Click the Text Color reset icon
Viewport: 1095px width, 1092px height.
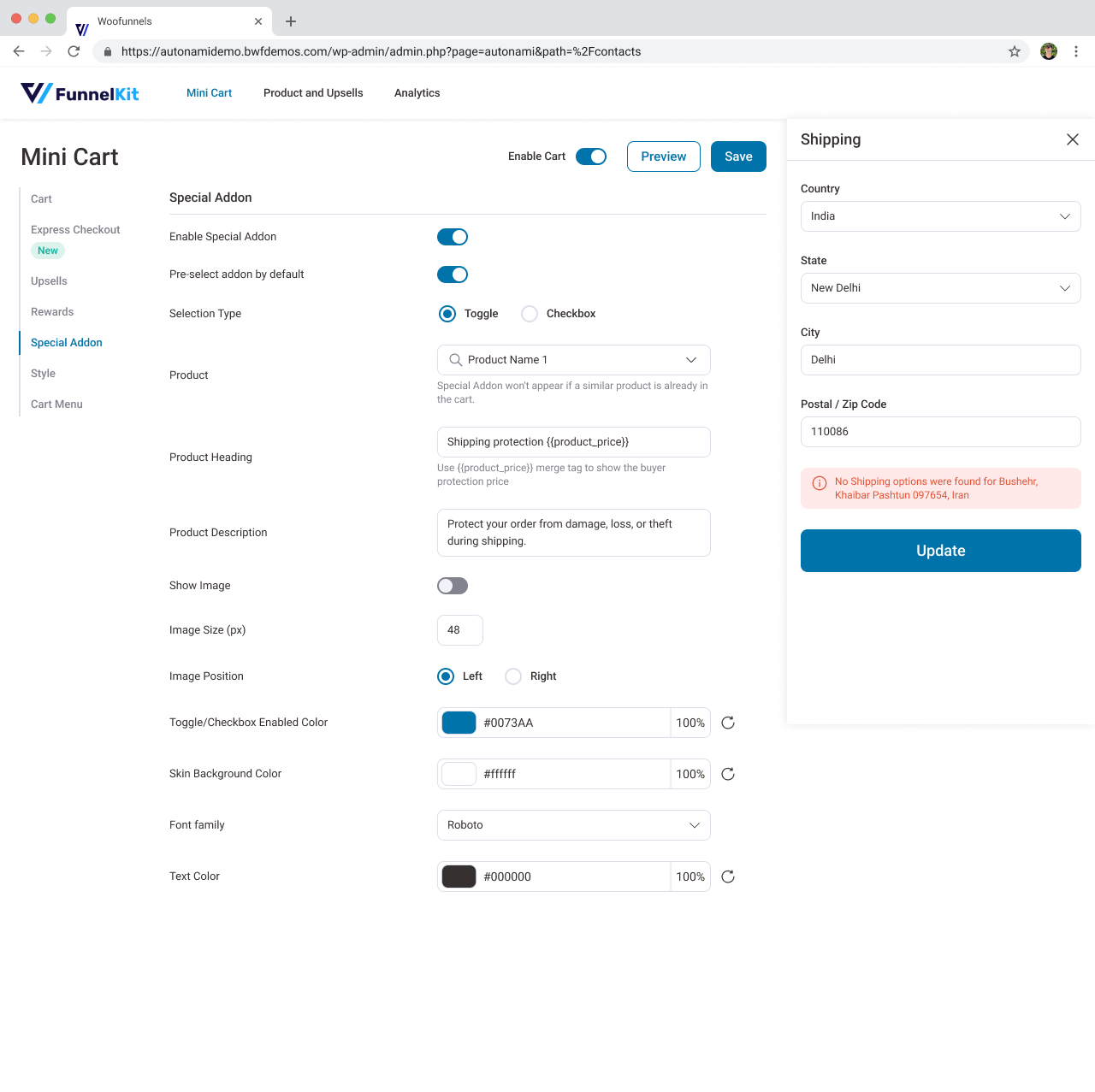(x=728, y=877)
